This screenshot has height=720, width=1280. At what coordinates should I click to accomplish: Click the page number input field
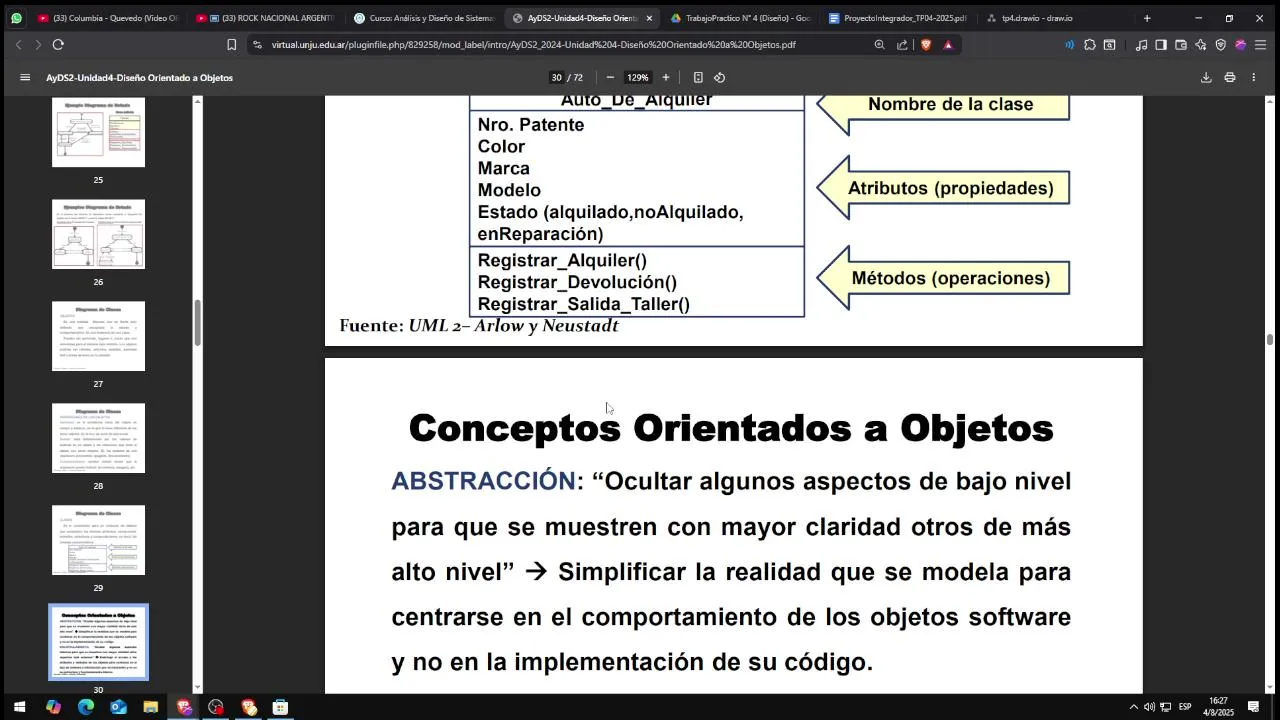pyautogui.click(x=556, y=77)
